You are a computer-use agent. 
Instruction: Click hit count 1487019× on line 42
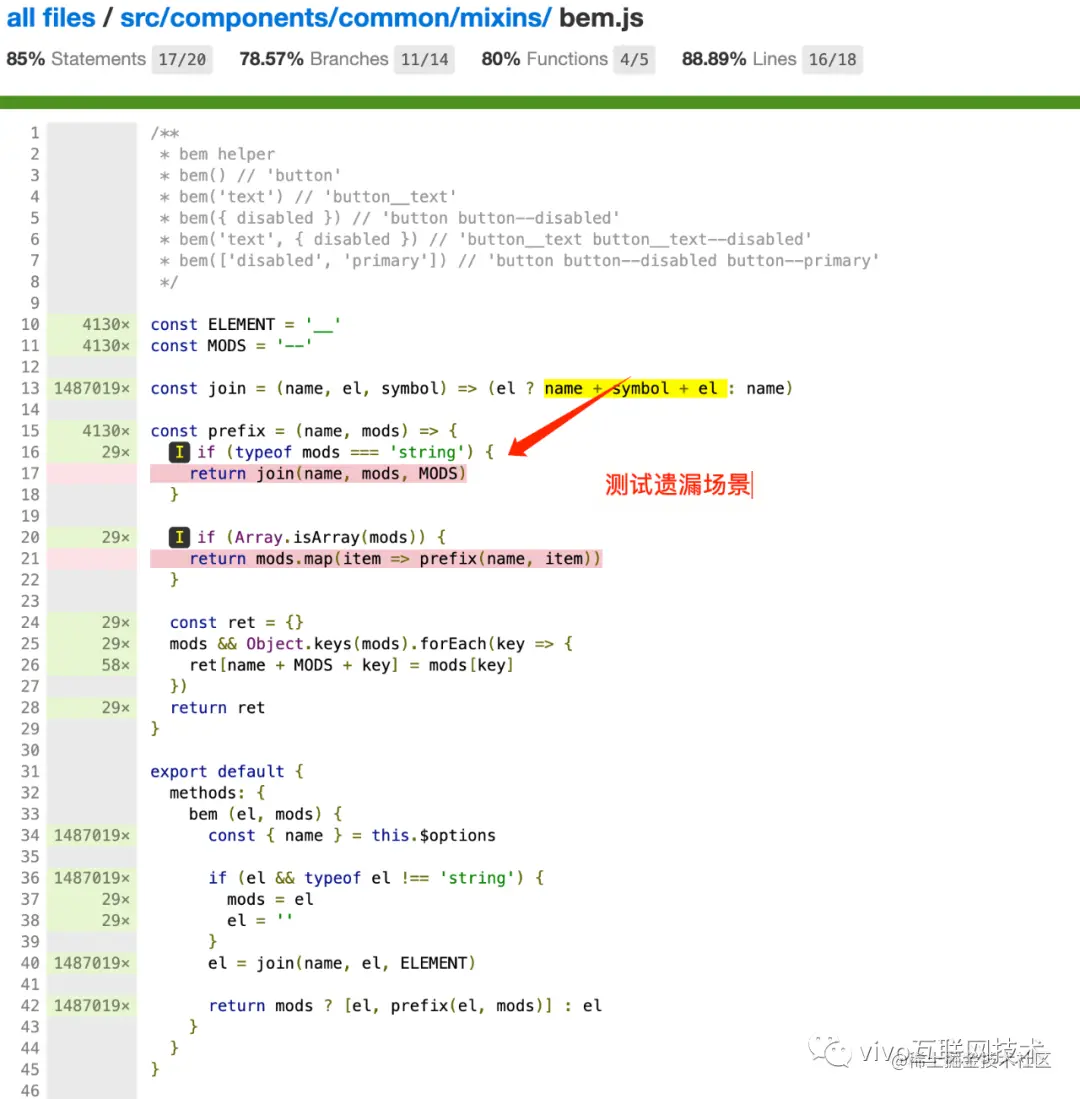(x=92, y=1006)
